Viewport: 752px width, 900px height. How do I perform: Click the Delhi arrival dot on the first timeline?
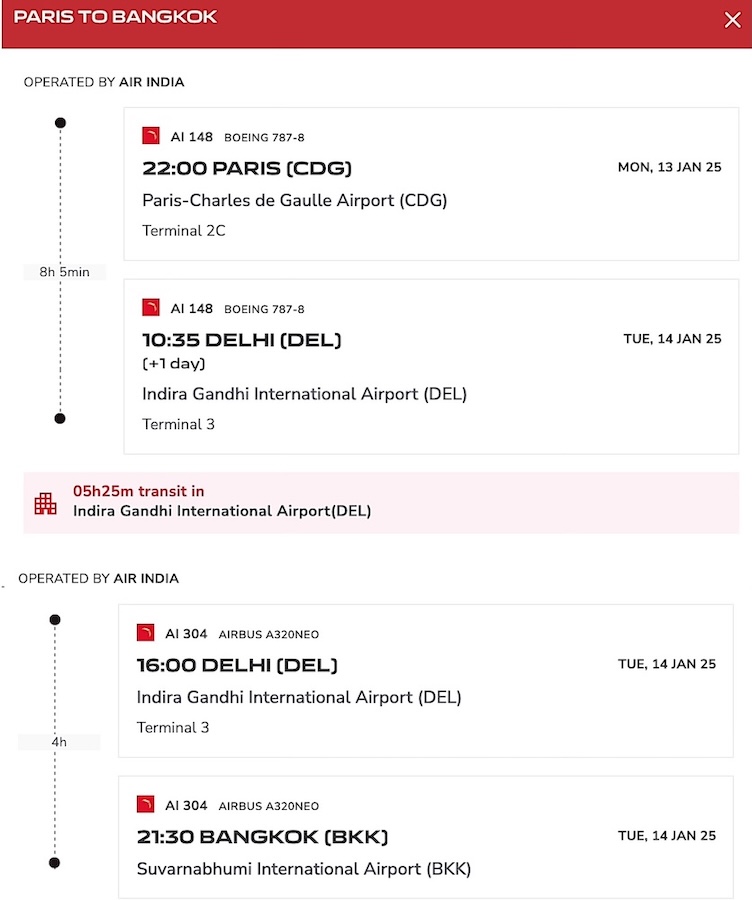[60, 418]
